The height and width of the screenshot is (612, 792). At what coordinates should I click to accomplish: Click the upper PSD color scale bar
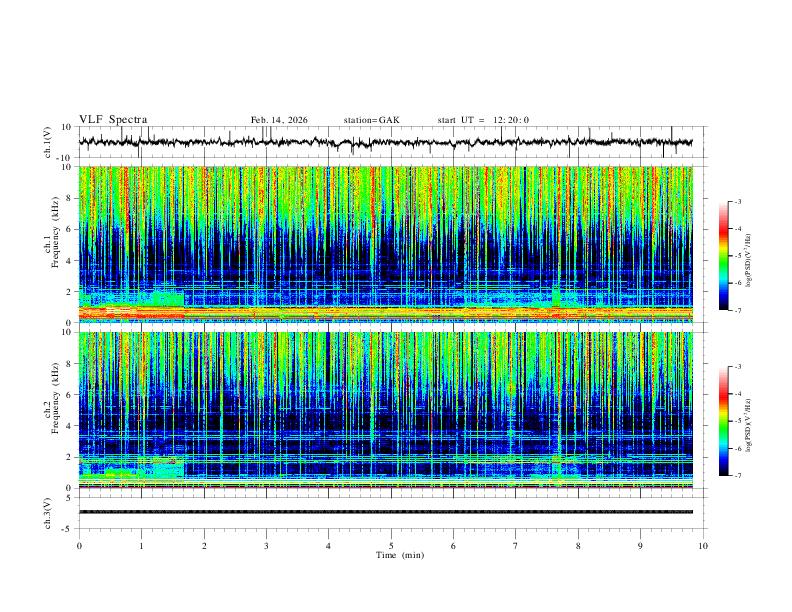723,256
